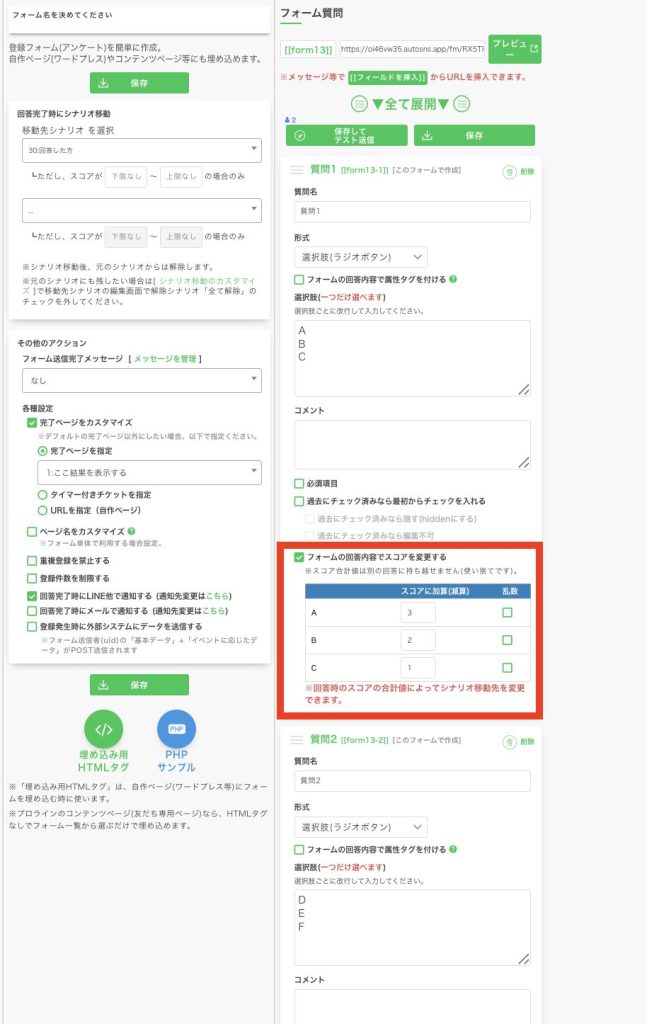Click the drag handle icon beside 質問1
Viewport: 647px width, 1024px height.
(297, 171)
